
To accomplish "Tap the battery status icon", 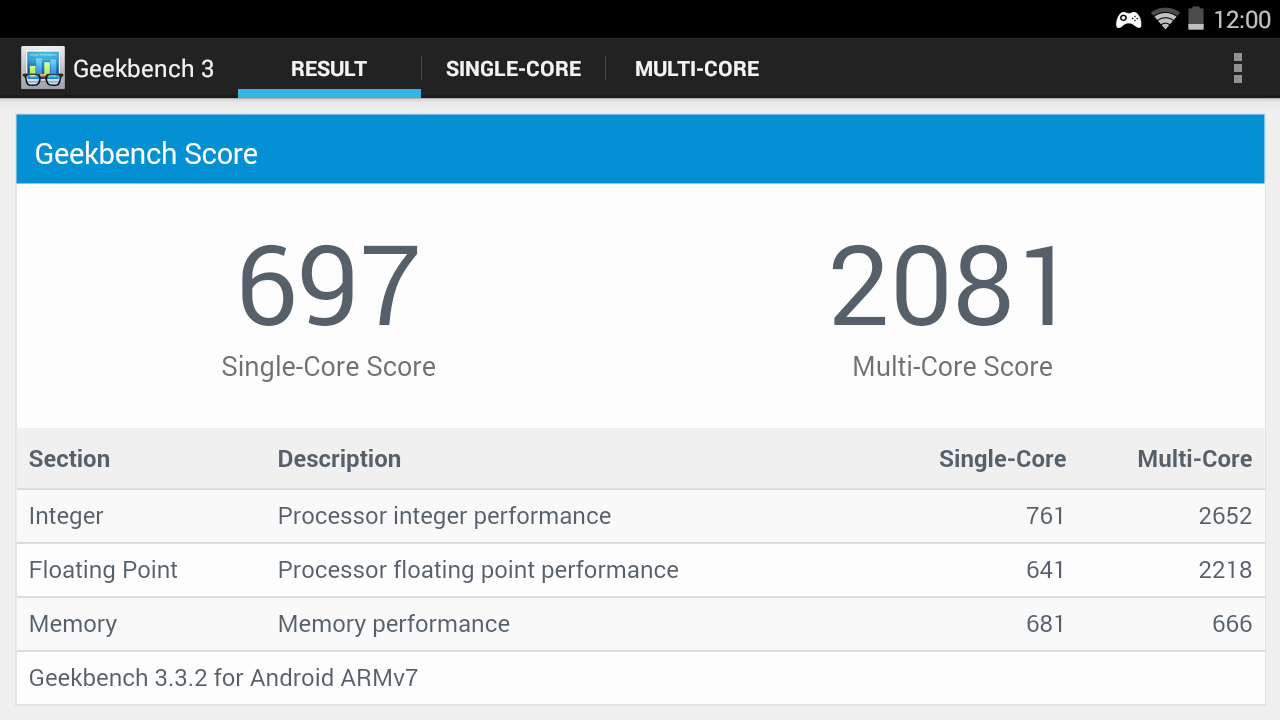I will pyautogui.click(x=1195, y=18).
